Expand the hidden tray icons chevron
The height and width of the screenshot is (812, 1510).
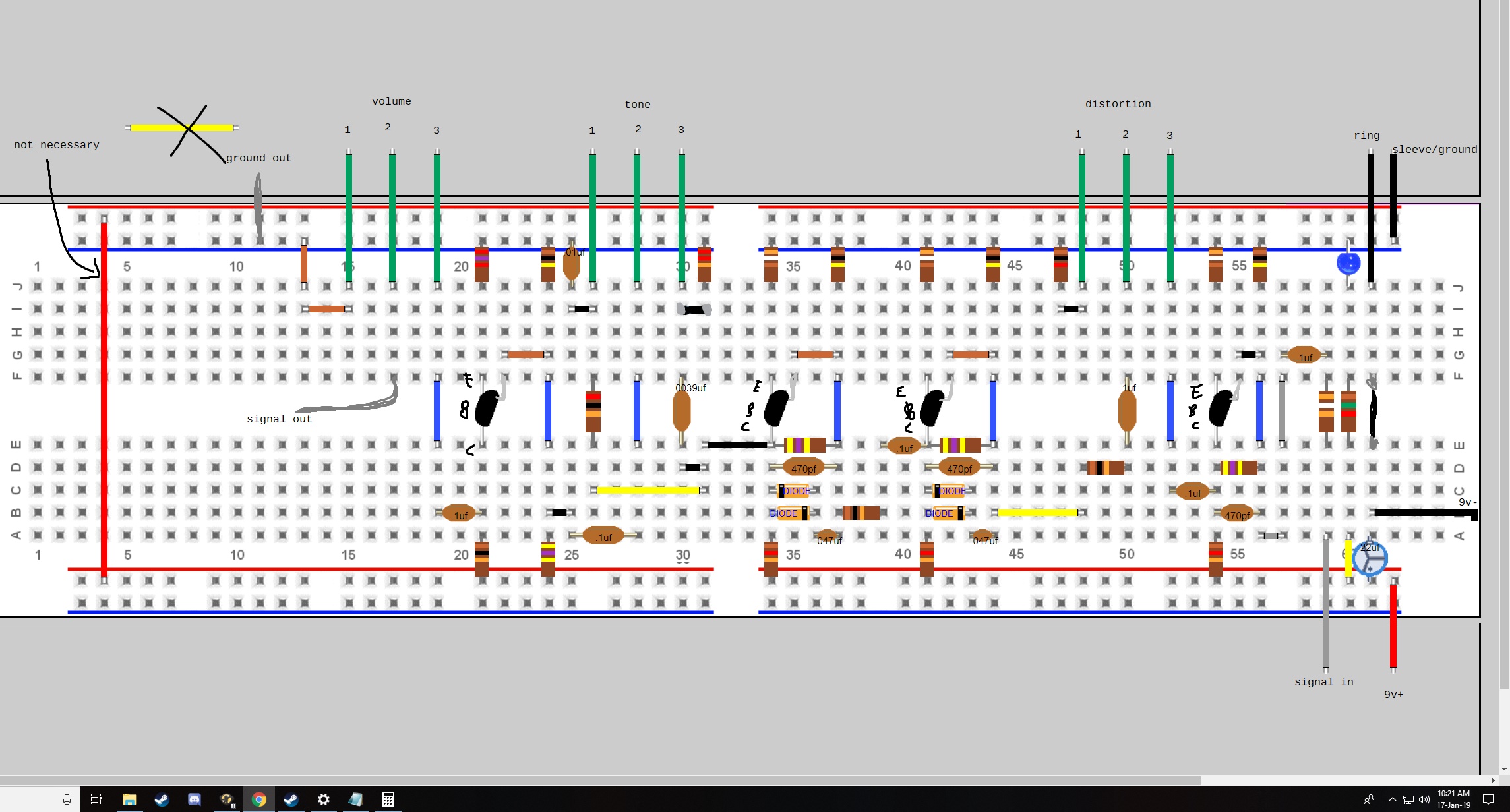coord(1392,799)
